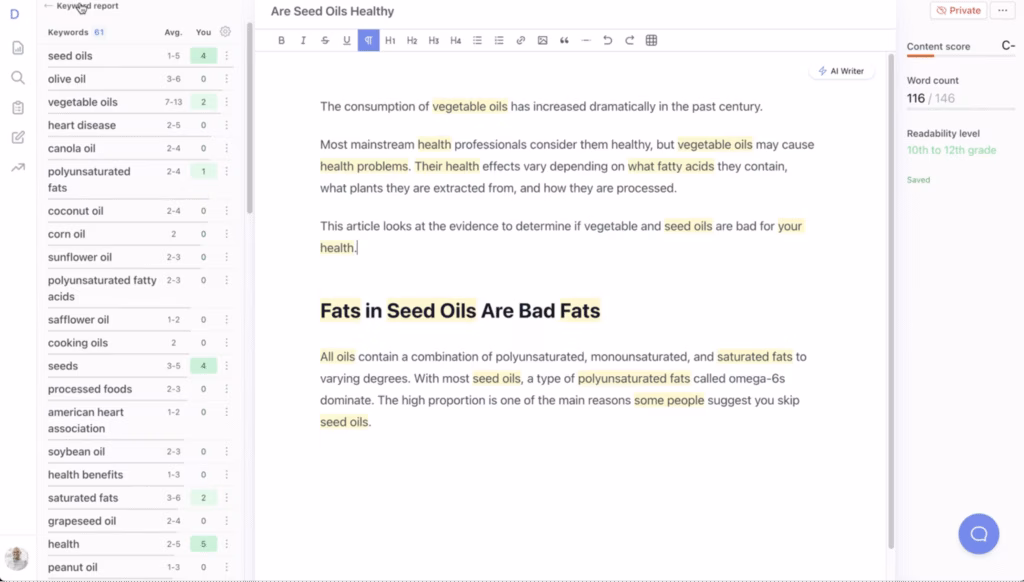Open the kebab menu for the seed oils keyword
This screenshot has width=1024, height=582.
click(227, 55)
